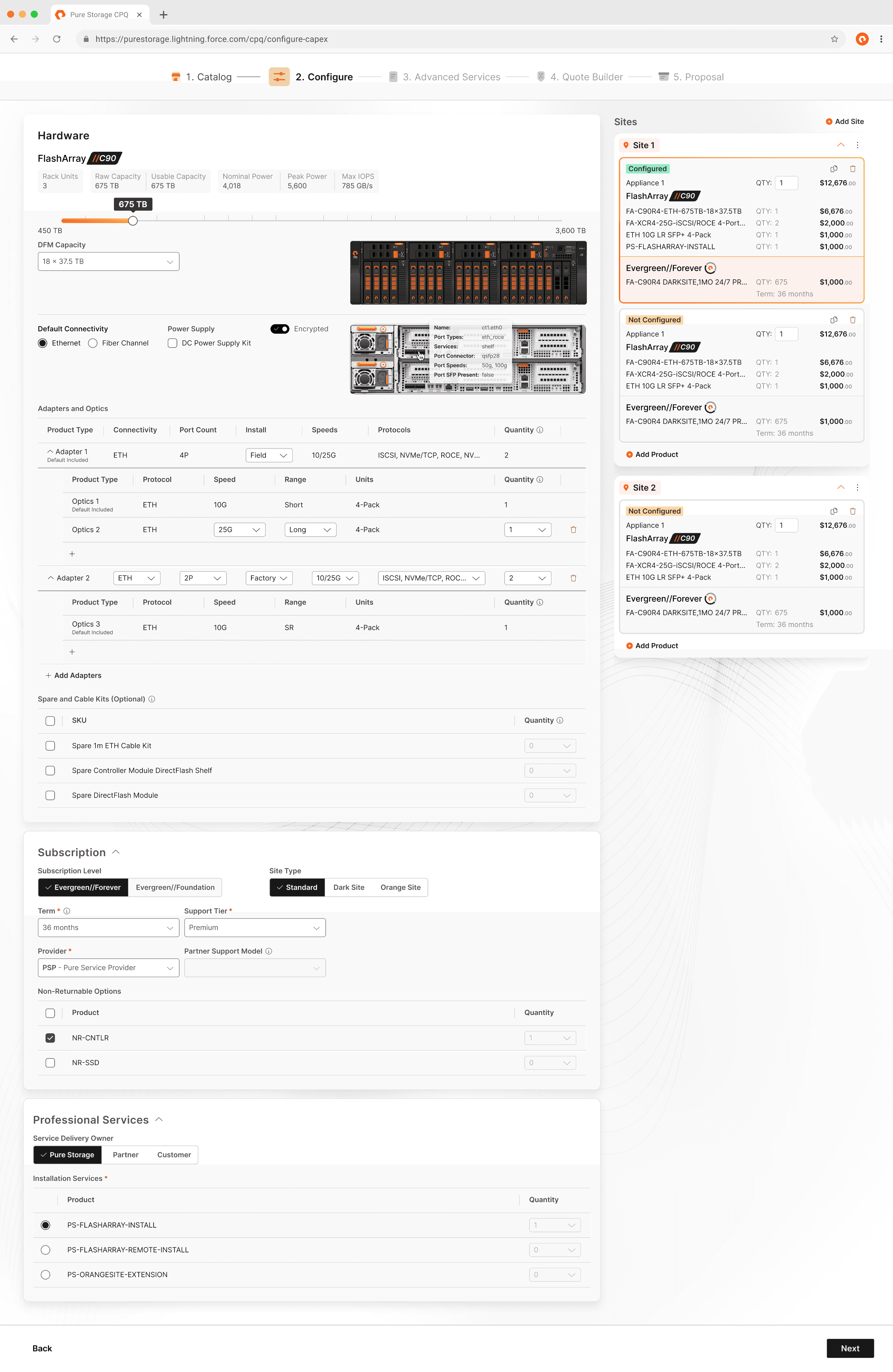Click trash icon for Adapter 2
The width and height of the screenshot is (893, 1372).
573,577
